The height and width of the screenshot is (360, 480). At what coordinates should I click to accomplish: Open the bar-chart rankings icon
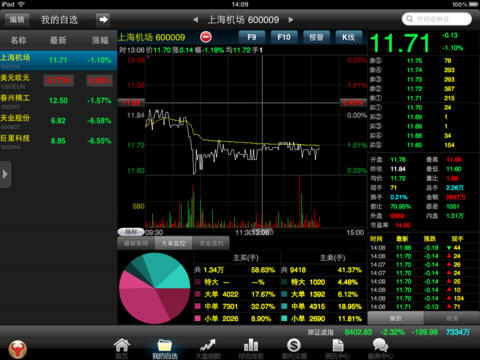point(251,346)
